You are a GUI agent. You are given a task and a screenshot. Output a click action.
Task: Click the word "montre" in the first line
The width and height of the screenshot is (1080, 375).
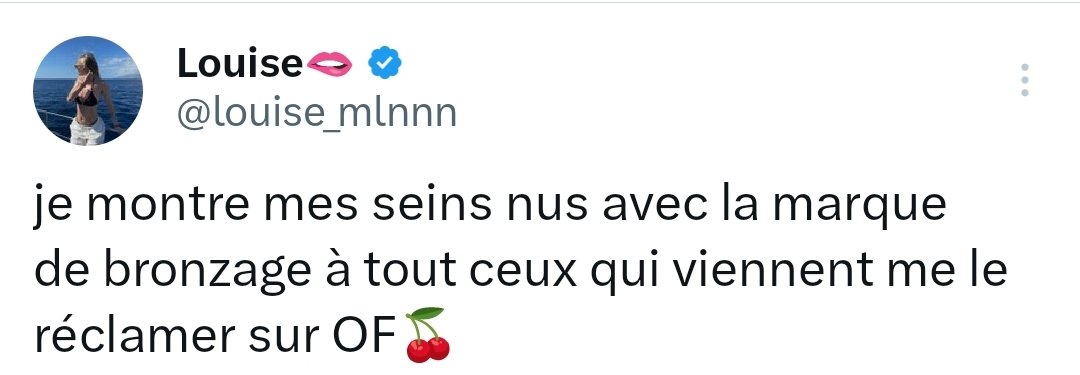click(164, 207)
